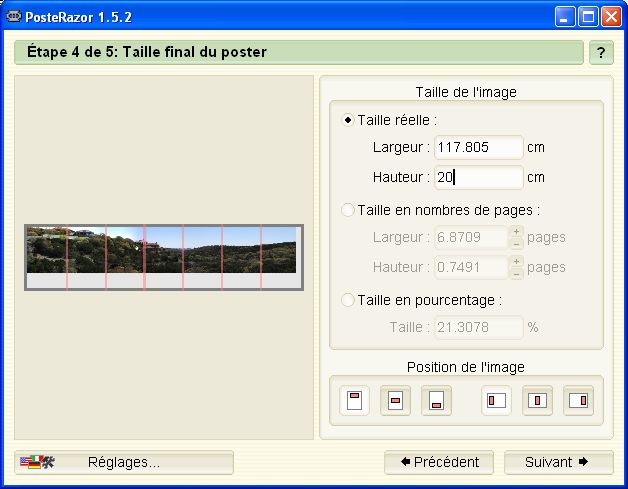Decrease page height with minus stepper
The height and width of the screenshot is (489, 628).
coord(516,273)
